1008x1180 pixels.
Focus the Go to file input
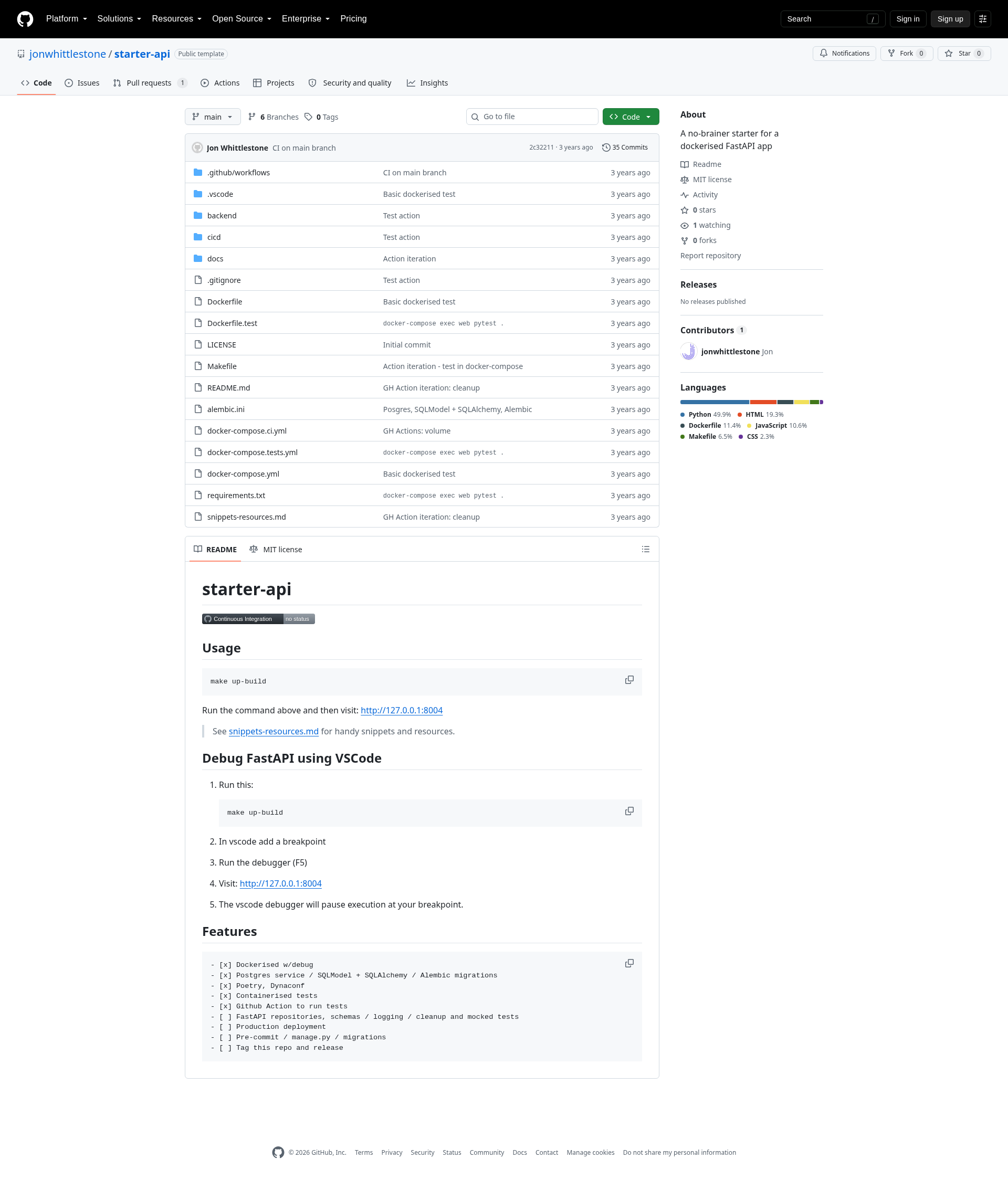[532, 117]
